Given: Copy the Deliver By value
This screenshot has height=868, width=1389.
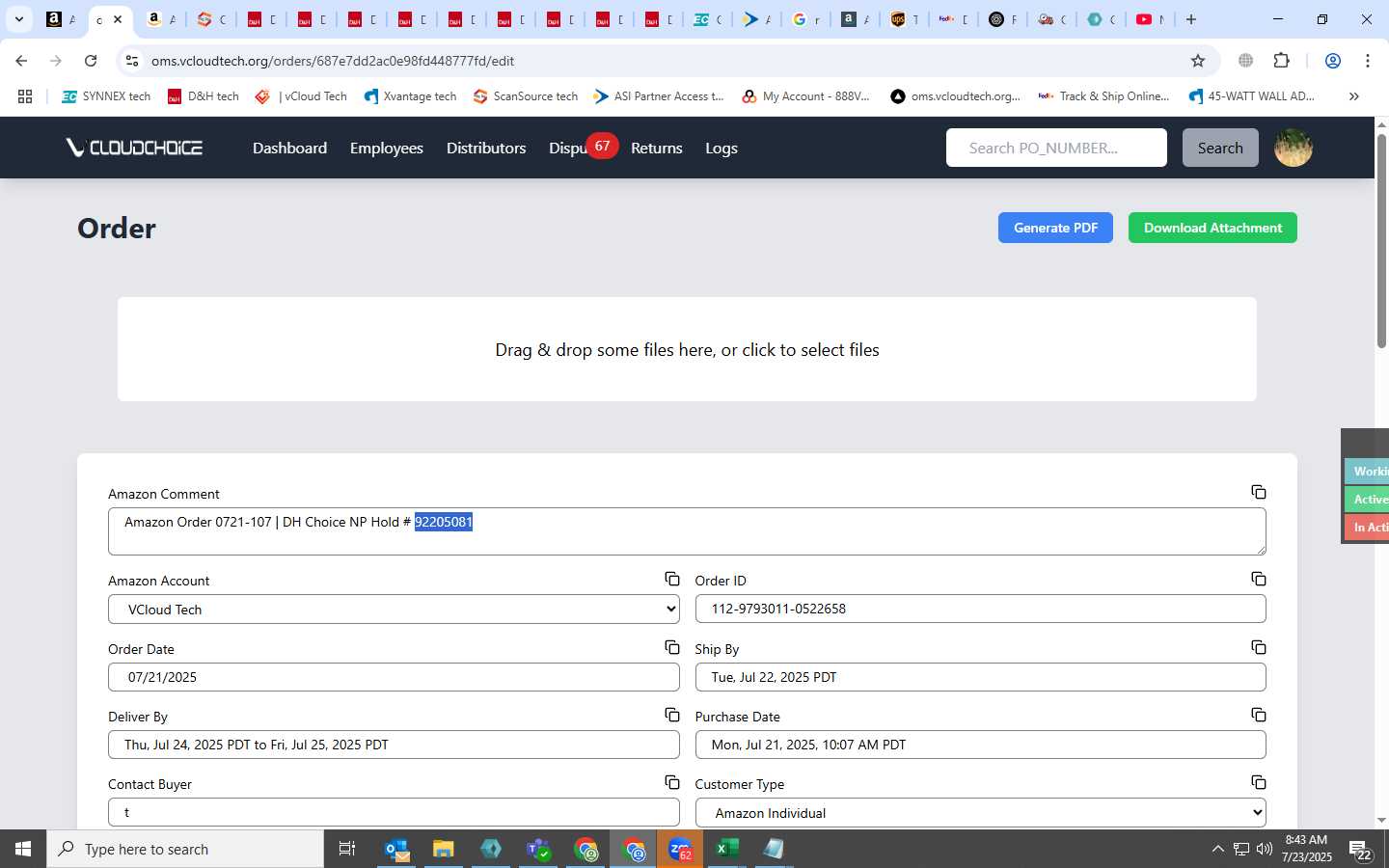Looking at the screenshot, I should pos(672,715).
